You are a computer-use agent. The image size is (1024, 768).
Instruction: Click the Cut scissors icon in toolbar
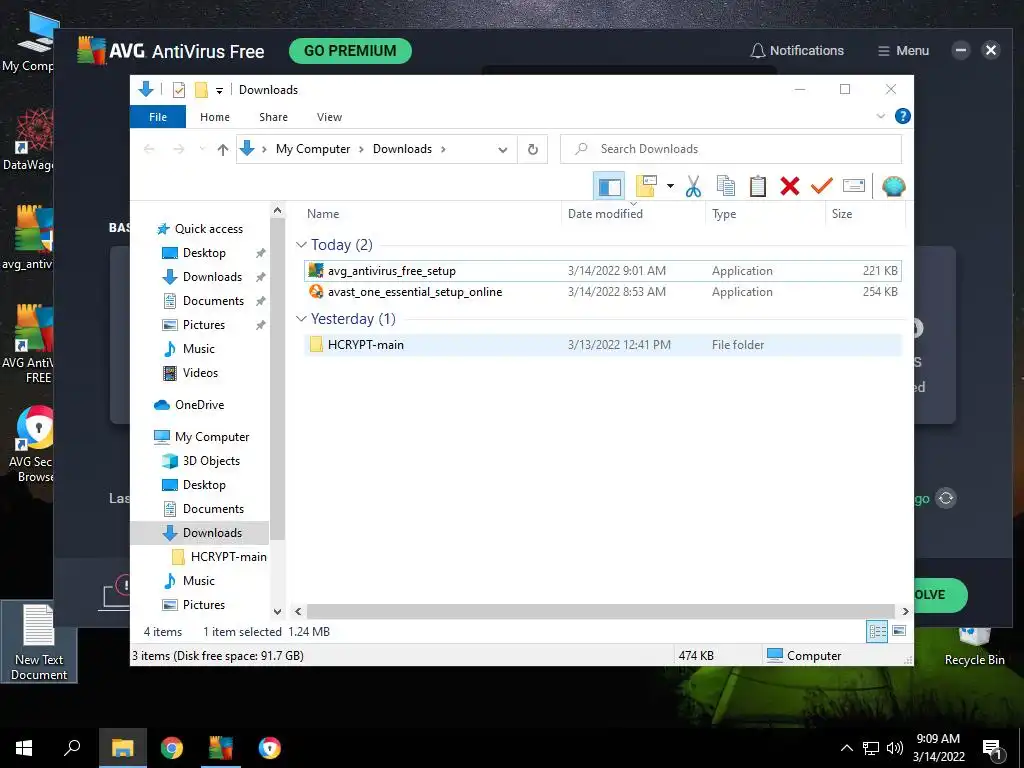693,187
